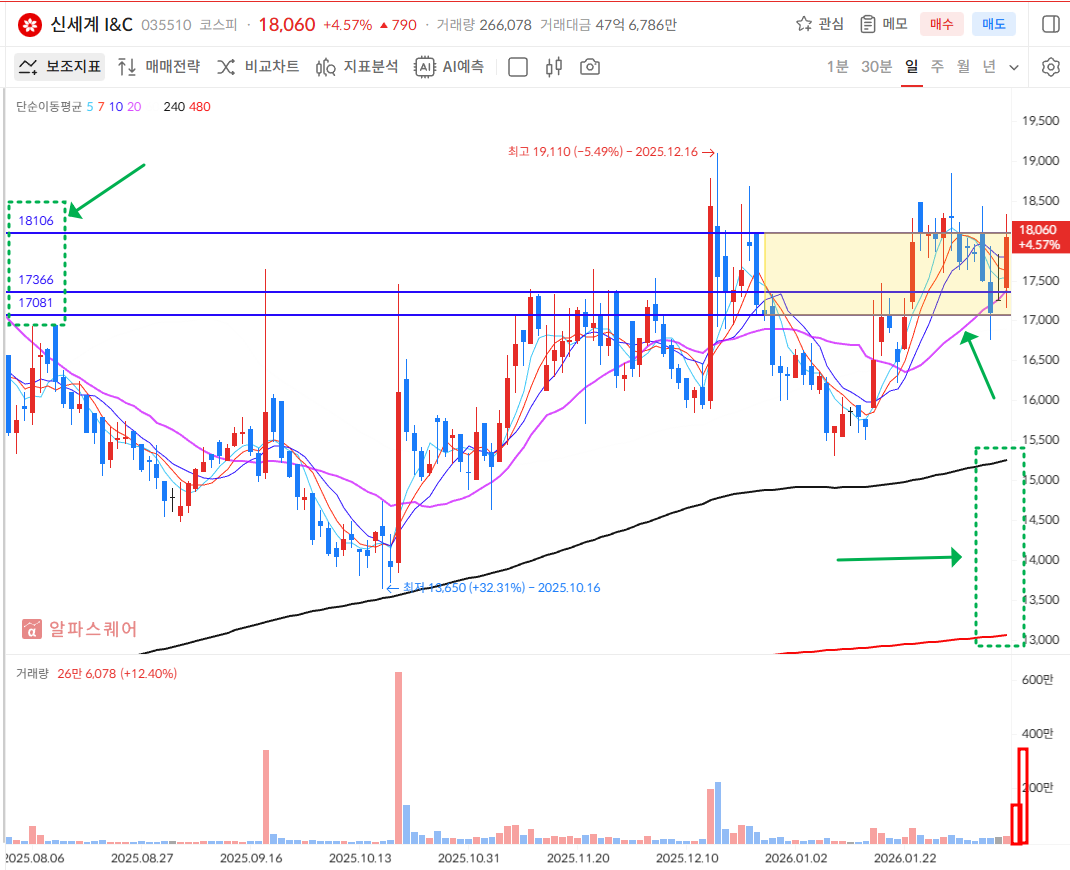Open chart settings gear icon
This screenshot has height=870, width=1070.
[x=1050, y=67]
